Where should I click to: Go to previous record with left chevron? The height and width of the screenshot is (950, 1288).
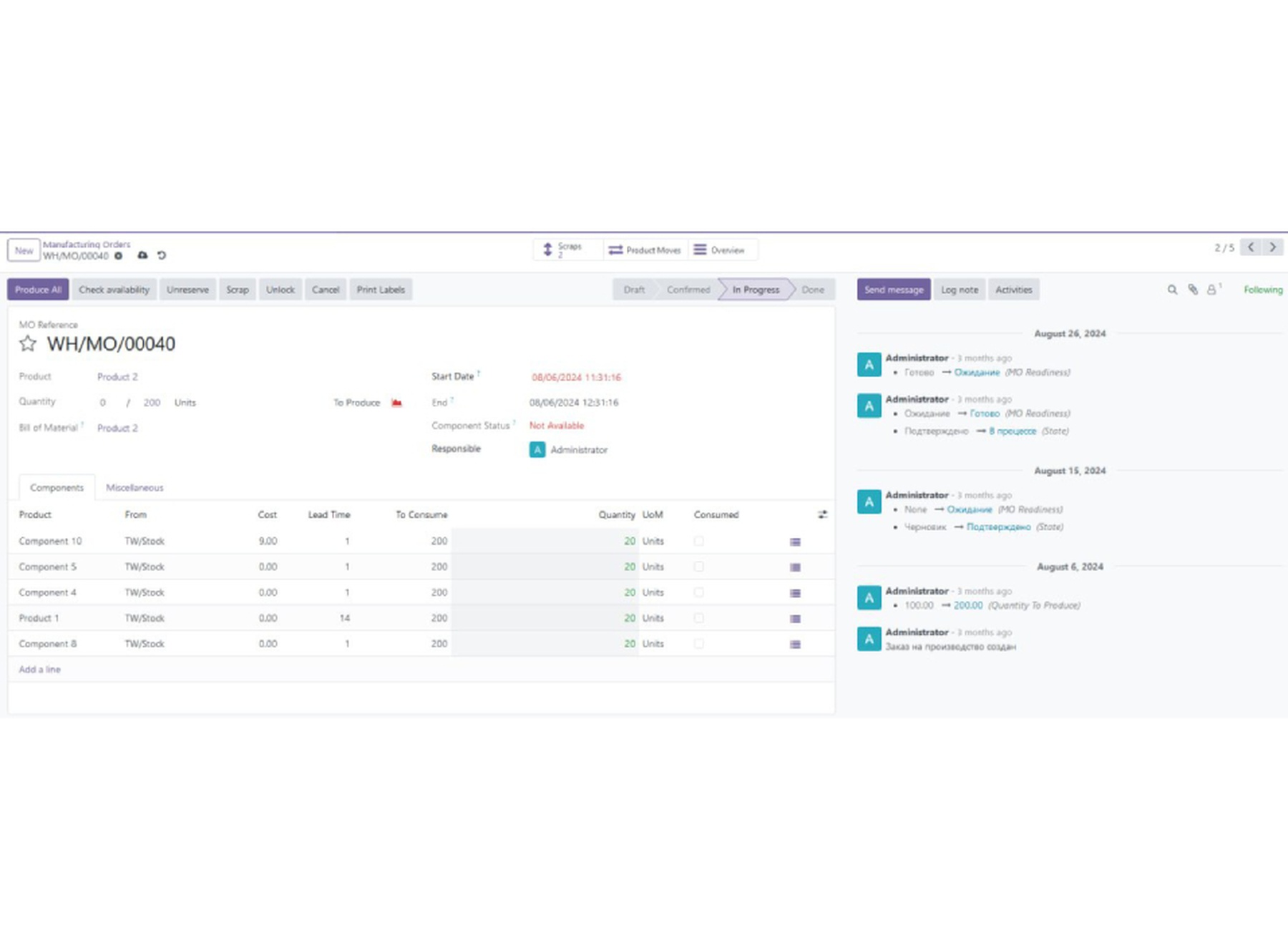click(x=1251, y=248)
